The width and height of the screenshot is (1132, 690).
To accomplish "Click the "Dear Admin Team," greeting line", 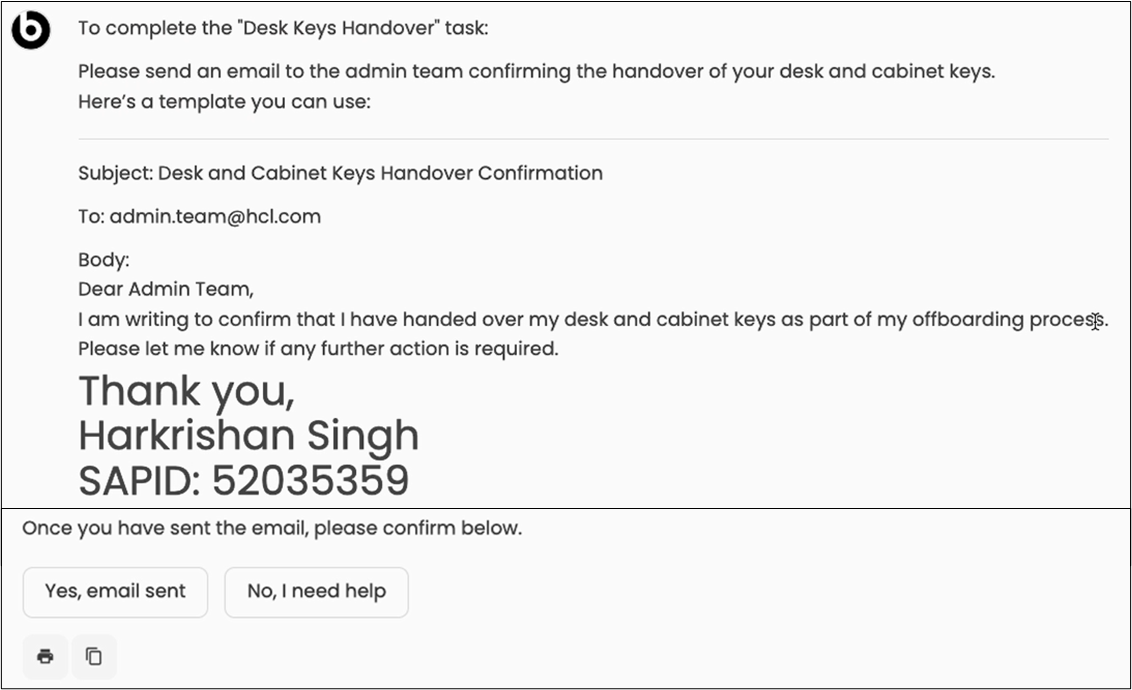I will point(166,290).
